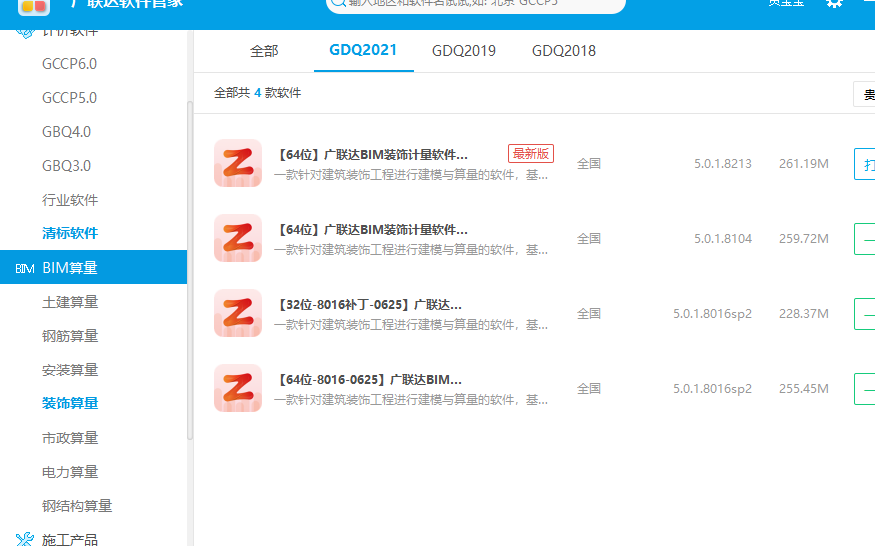The image size is (875, 546).
Task: Open the 【32位-8016补丁-0625】 software title
Action: [368, 305]
